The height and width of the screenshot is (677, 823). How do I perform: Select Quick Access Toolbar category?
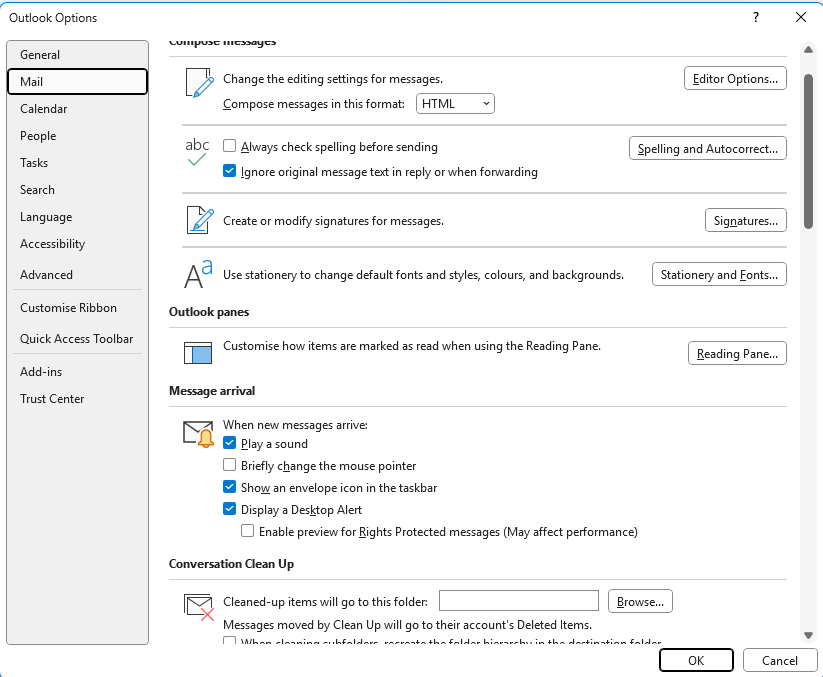[78, 339]
